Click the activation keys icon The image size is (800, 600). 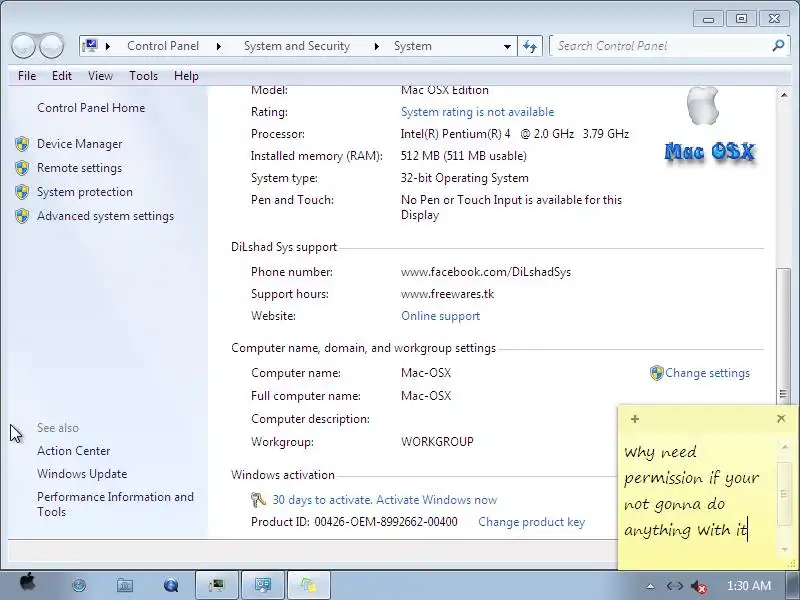click(258, 499)
